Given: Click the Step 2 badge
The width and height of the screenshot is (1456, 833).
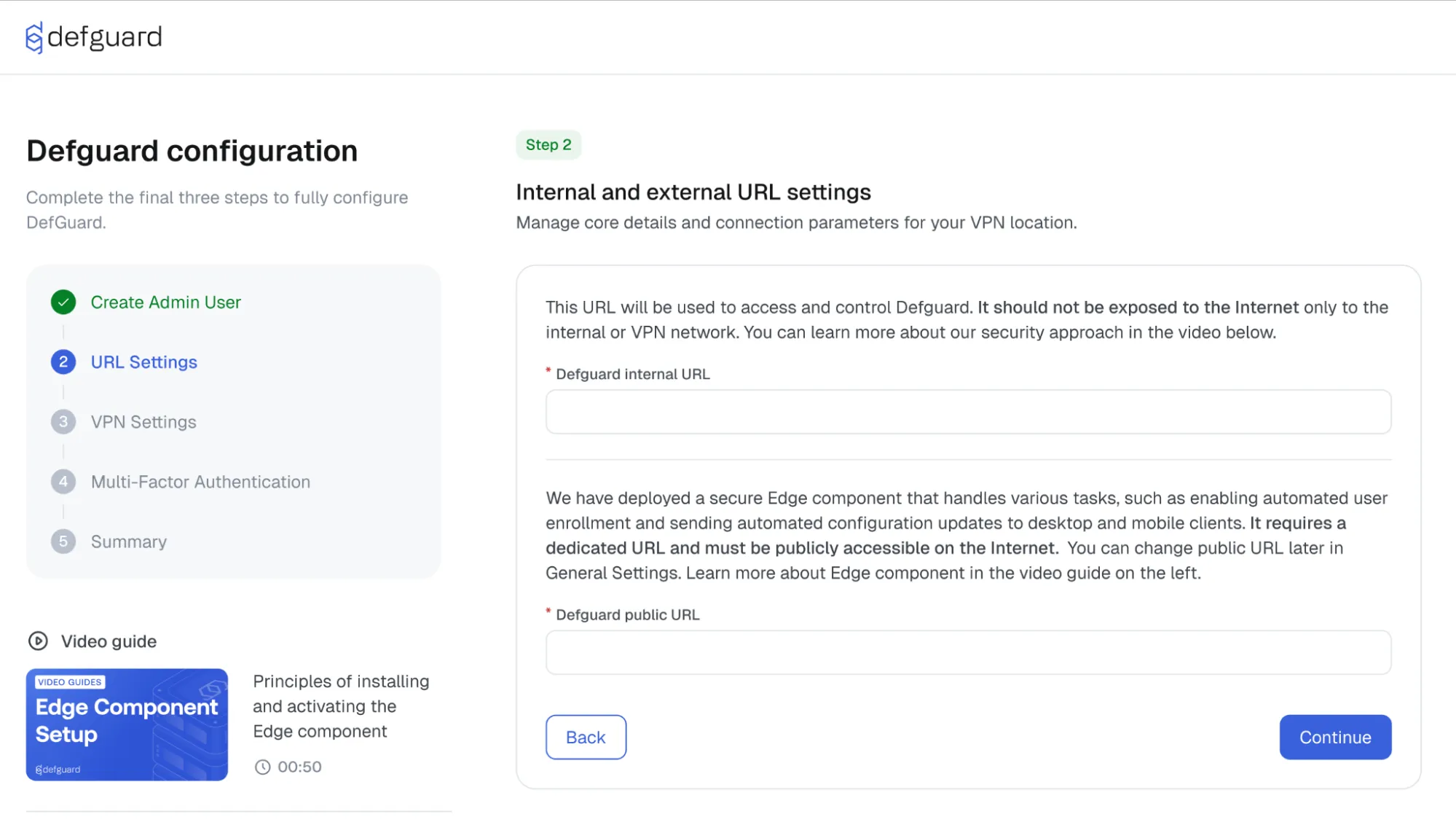Looking at the screenshot, I should (548, 144).
